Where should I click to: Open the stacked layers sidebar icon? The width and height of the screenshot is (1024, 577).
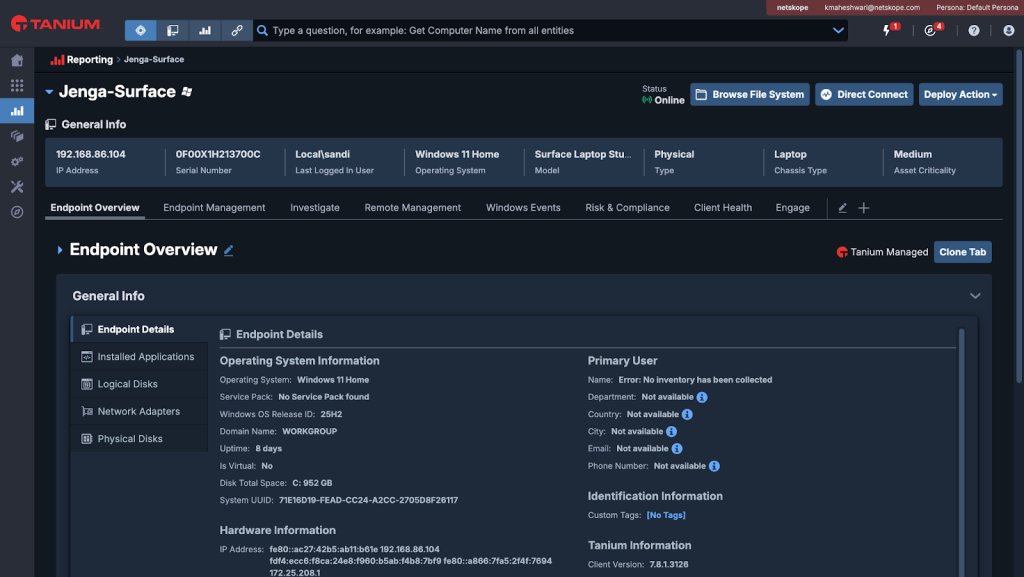17,136
